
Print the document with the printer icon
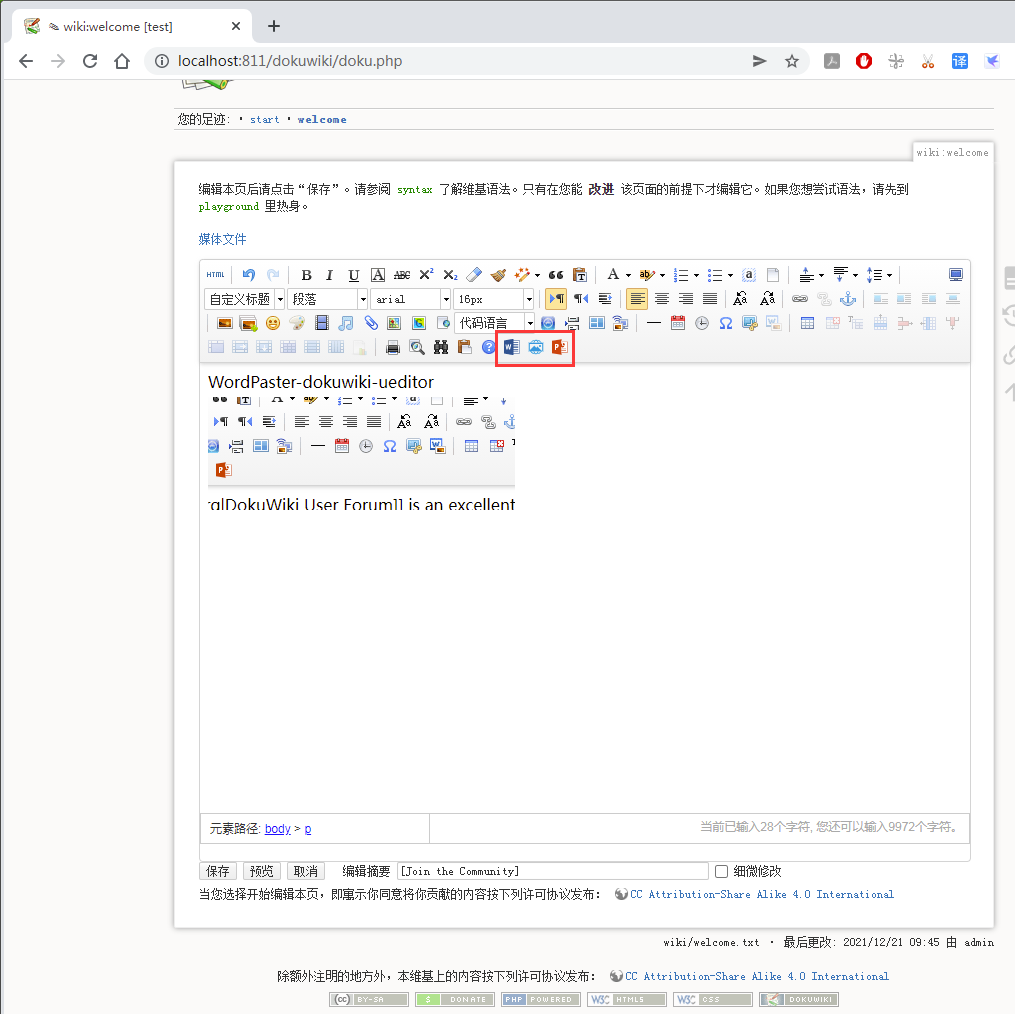pos(392,347)
